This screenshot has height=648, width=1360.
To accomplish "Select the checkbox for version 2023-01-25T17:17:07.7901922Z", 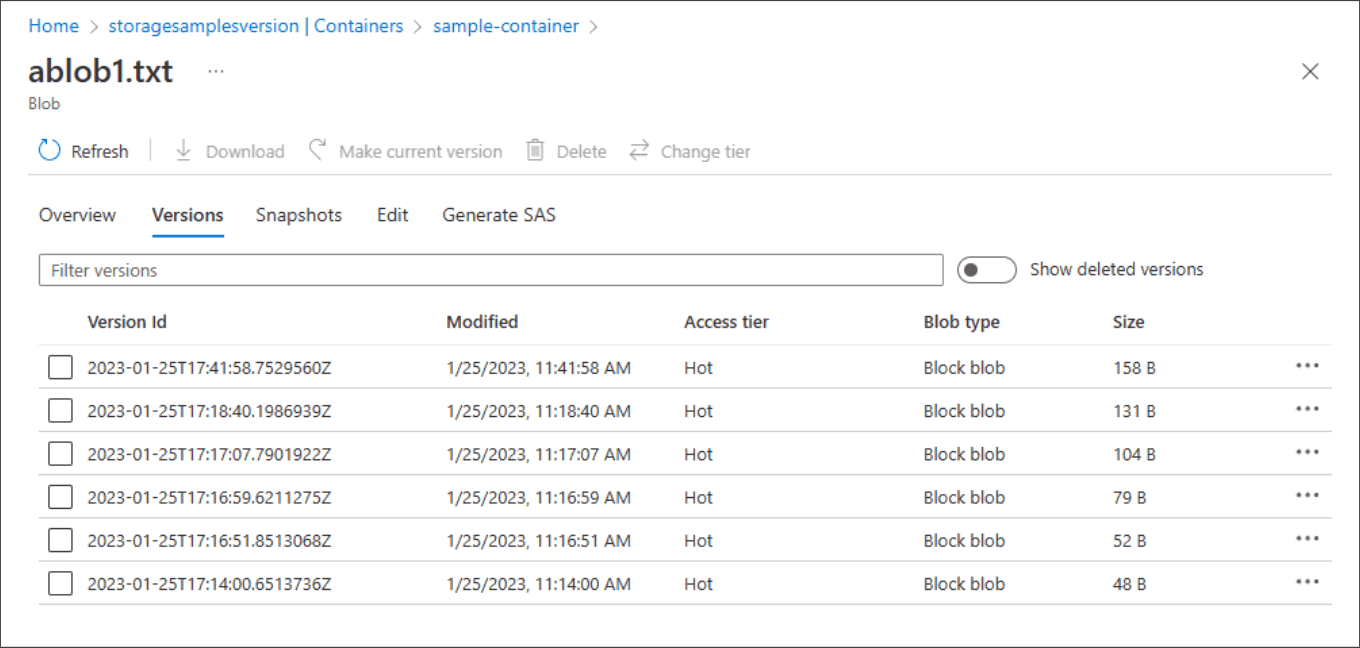I will (x=60, y=454).
